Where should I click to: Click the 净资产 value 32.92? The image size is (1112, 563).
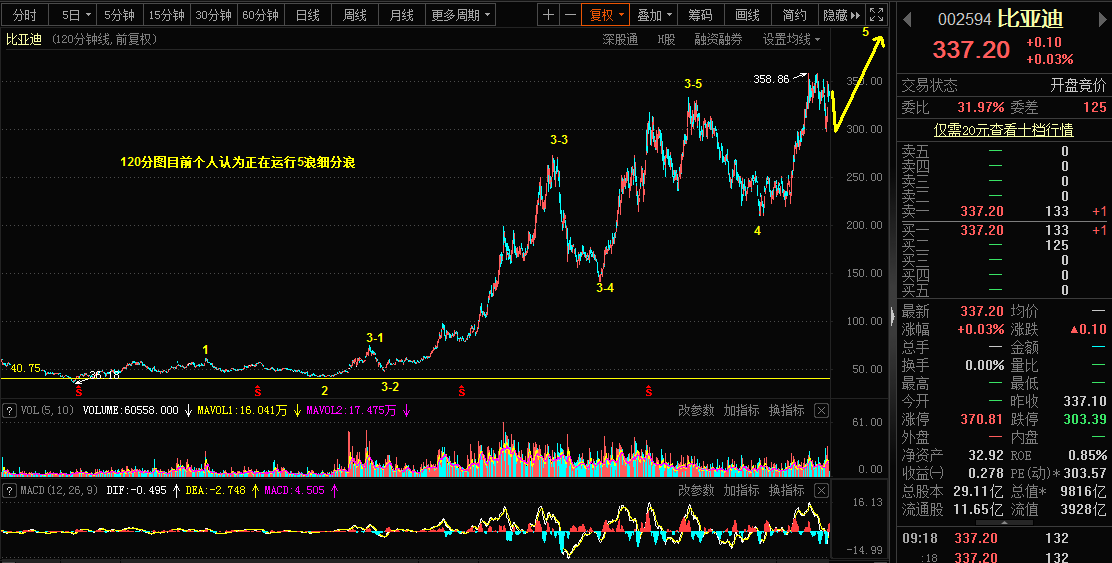click(x=986, y=455)
